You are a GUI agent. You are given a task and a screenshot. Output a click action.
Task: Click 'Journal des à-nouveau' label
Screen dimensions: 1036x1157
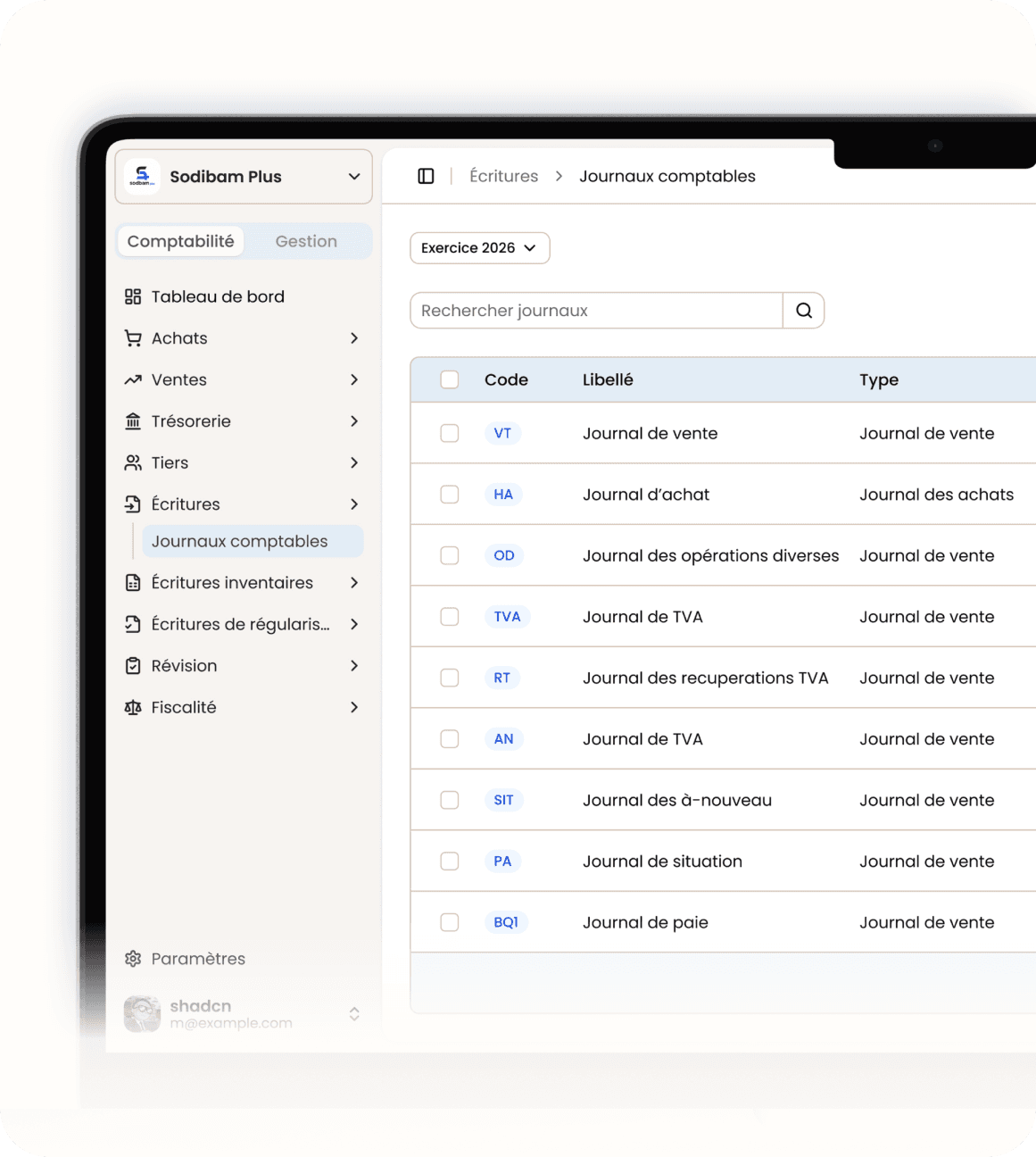coord(677,800)
